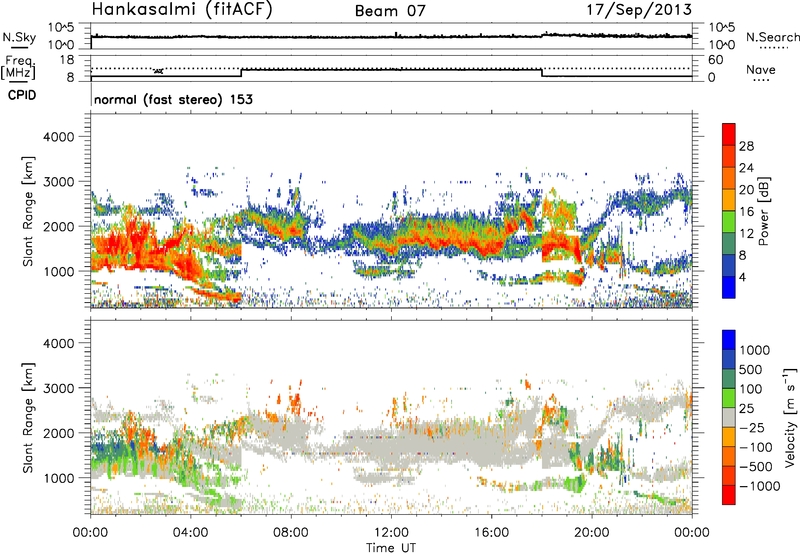Click the 'Power [dB]' colorbar label
This screenshot has height=554, width=800.
tap(763, 211)
